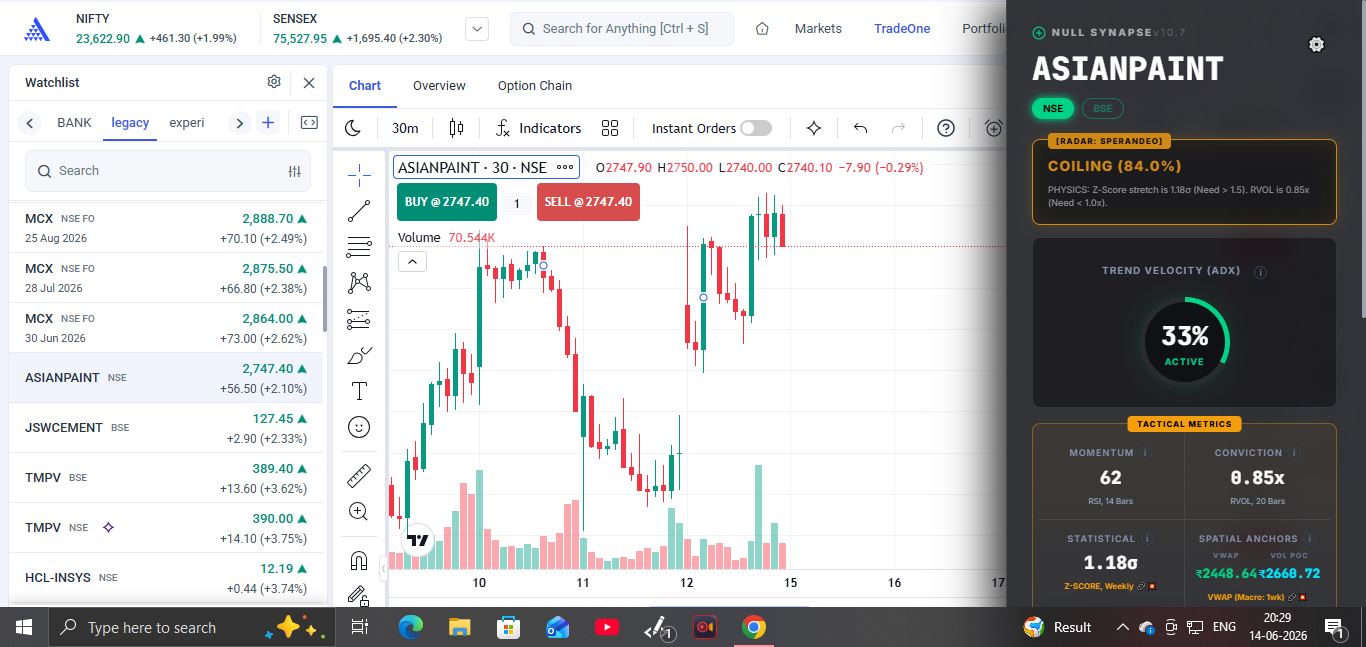Switch to dark mode moon icon
Viewport: 1366px width, 647px height.
353,128
